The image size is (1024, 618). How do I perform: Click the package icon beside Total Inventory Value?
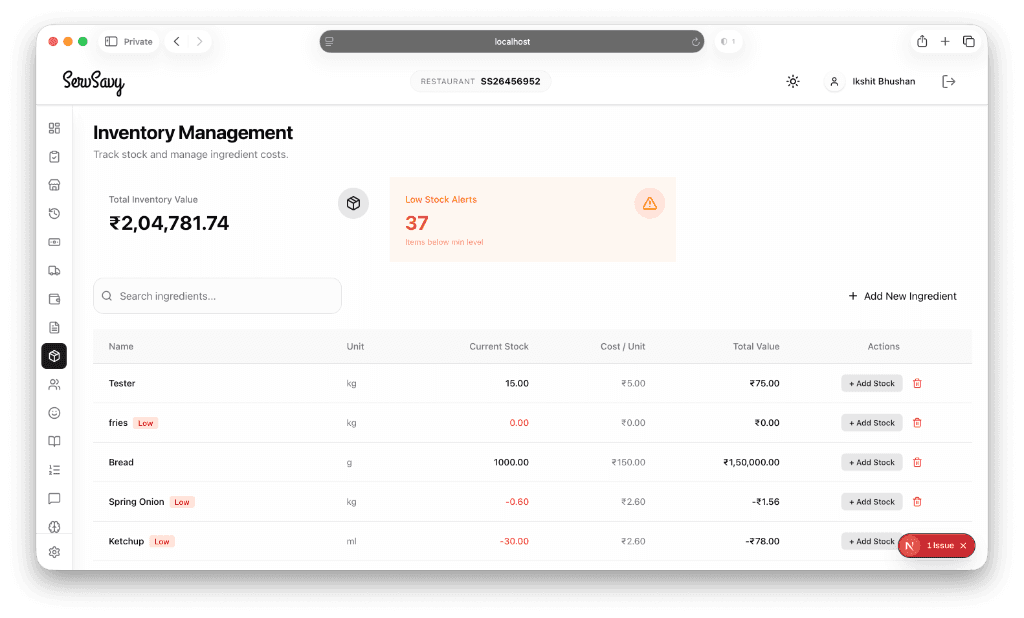[353, 203]
